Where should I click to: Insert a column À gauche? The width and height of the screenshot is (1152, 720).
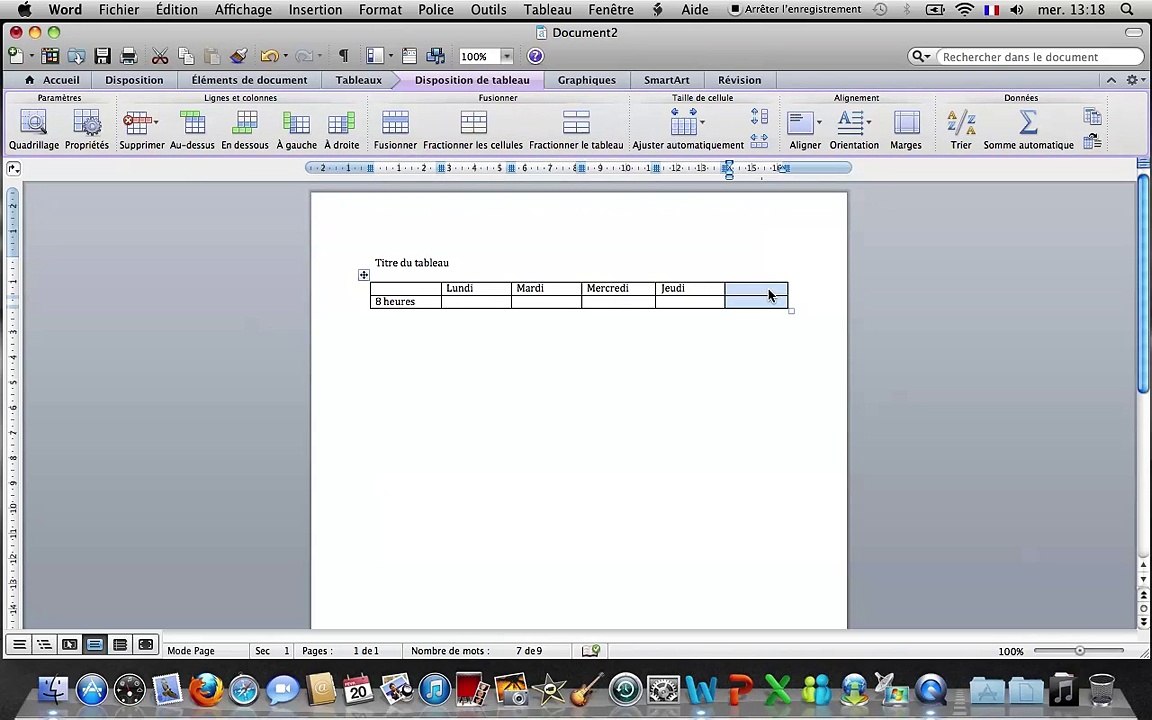click(297, 130)
